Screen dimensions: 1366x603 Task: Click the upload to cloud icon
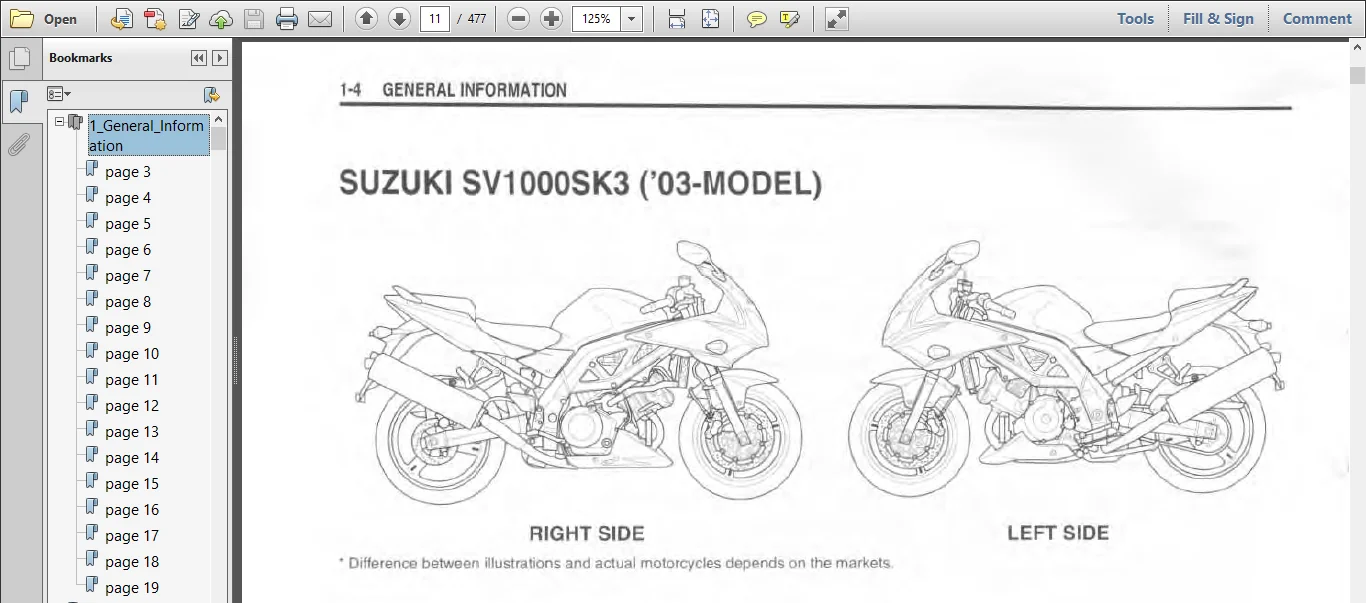(x=220, y=19)
